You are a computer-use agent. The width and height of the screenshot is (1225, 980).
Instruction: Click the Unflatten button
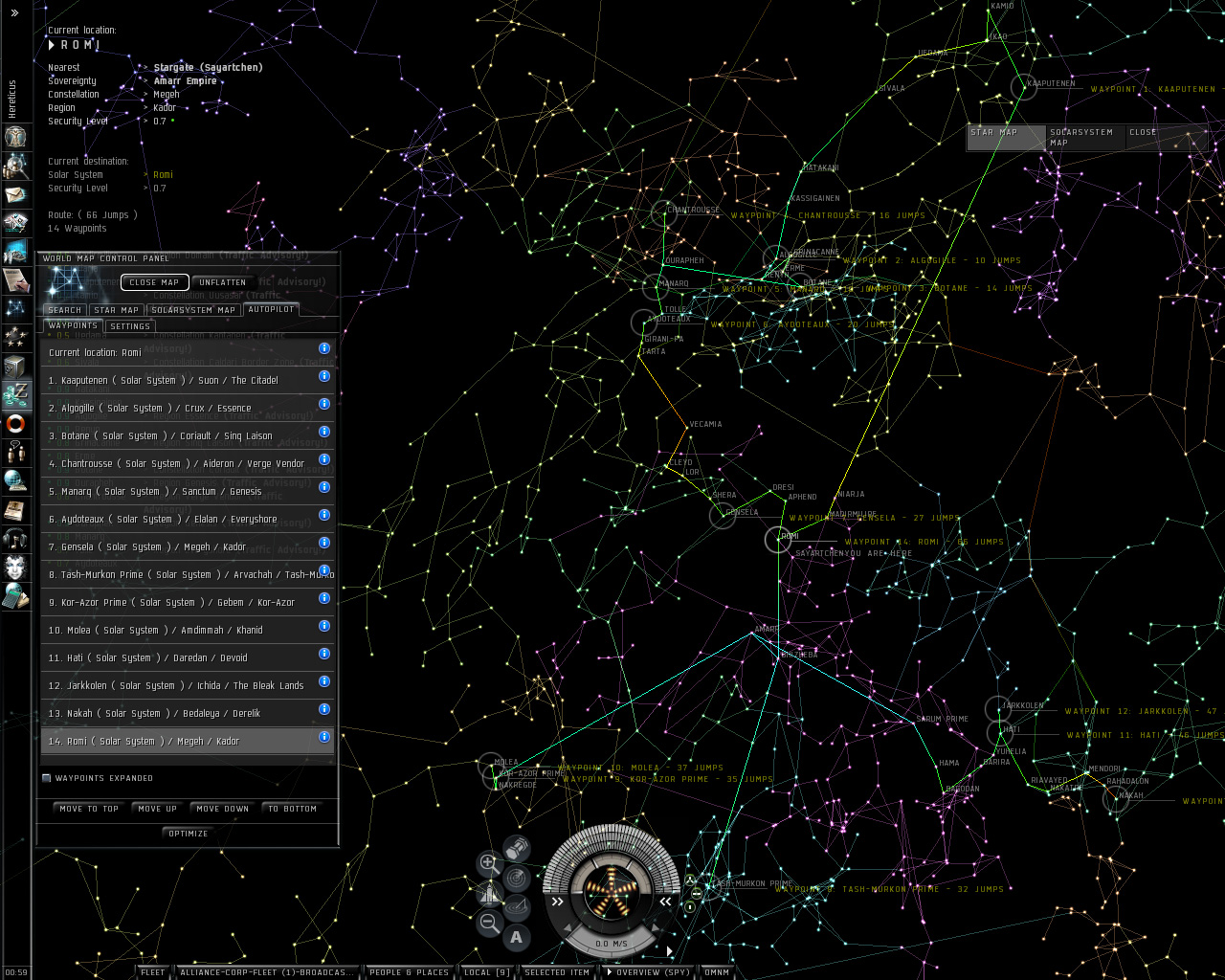[x=223, y=282]
